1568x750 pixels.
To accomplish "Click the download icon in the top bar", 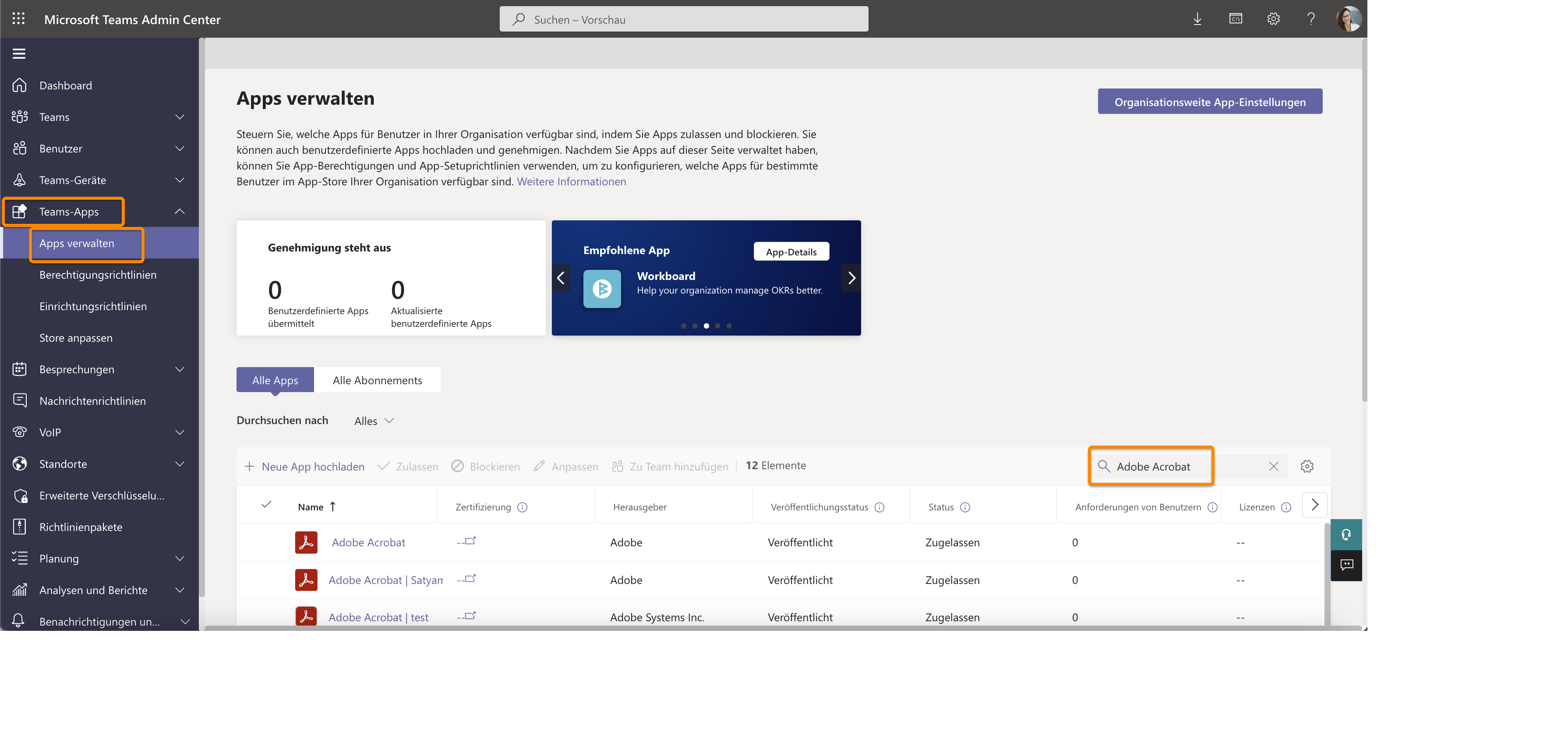I will [x=1197, y=19].
